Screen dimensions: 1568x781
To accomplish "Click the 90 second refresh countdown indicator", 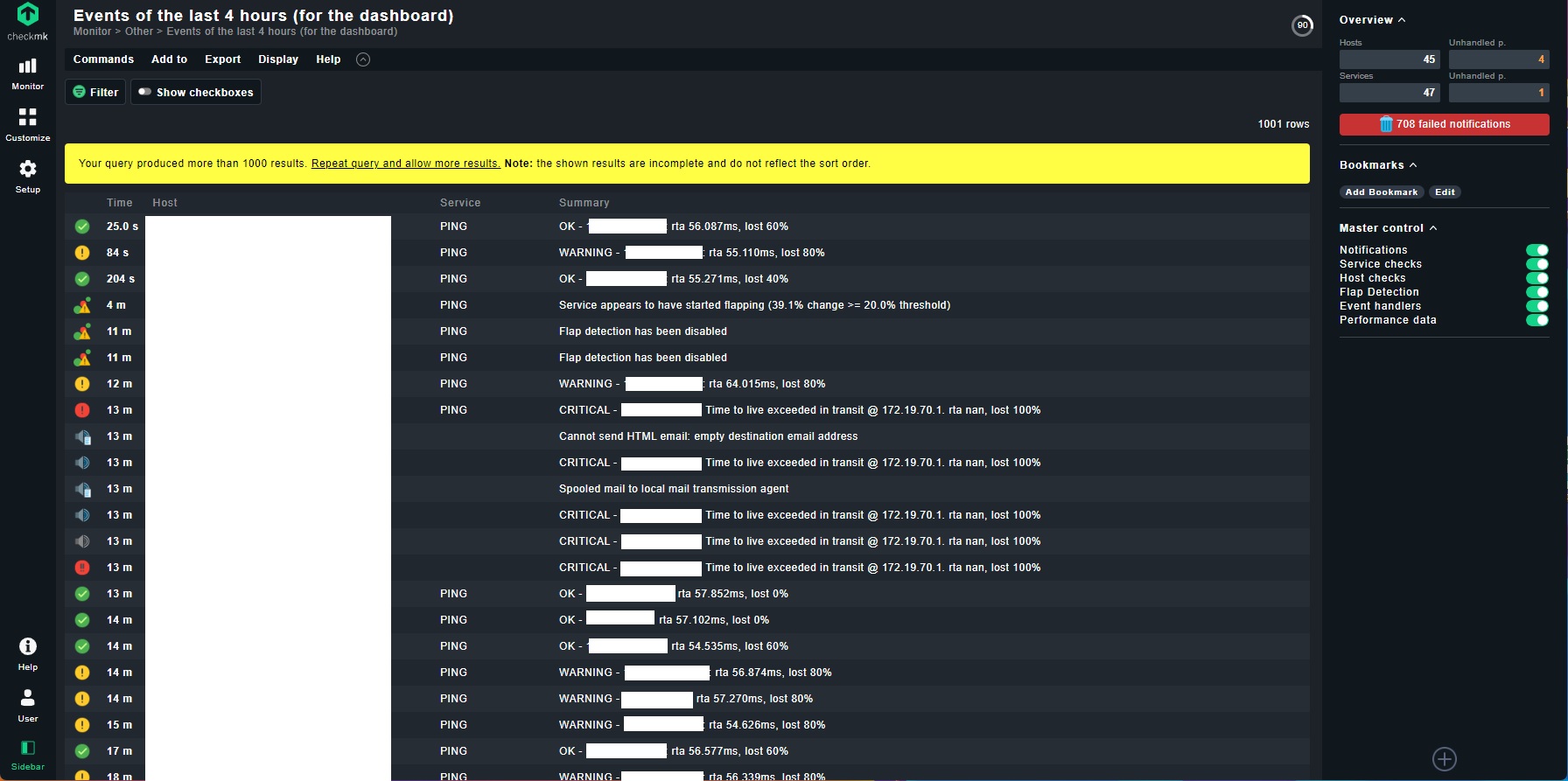I will coord(1302,25).
